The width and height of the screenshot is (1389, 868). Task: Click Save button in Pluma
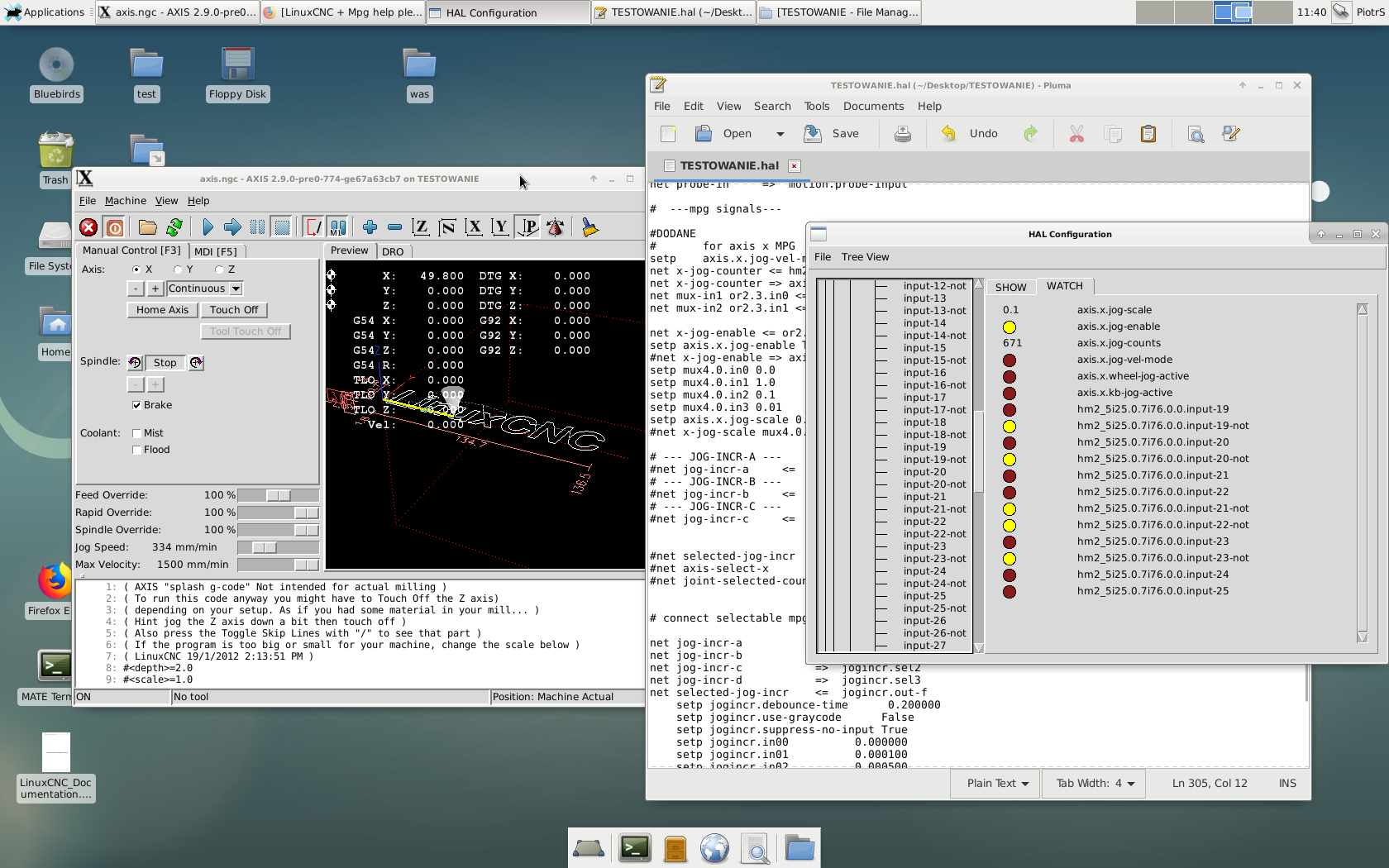[832, 134]
